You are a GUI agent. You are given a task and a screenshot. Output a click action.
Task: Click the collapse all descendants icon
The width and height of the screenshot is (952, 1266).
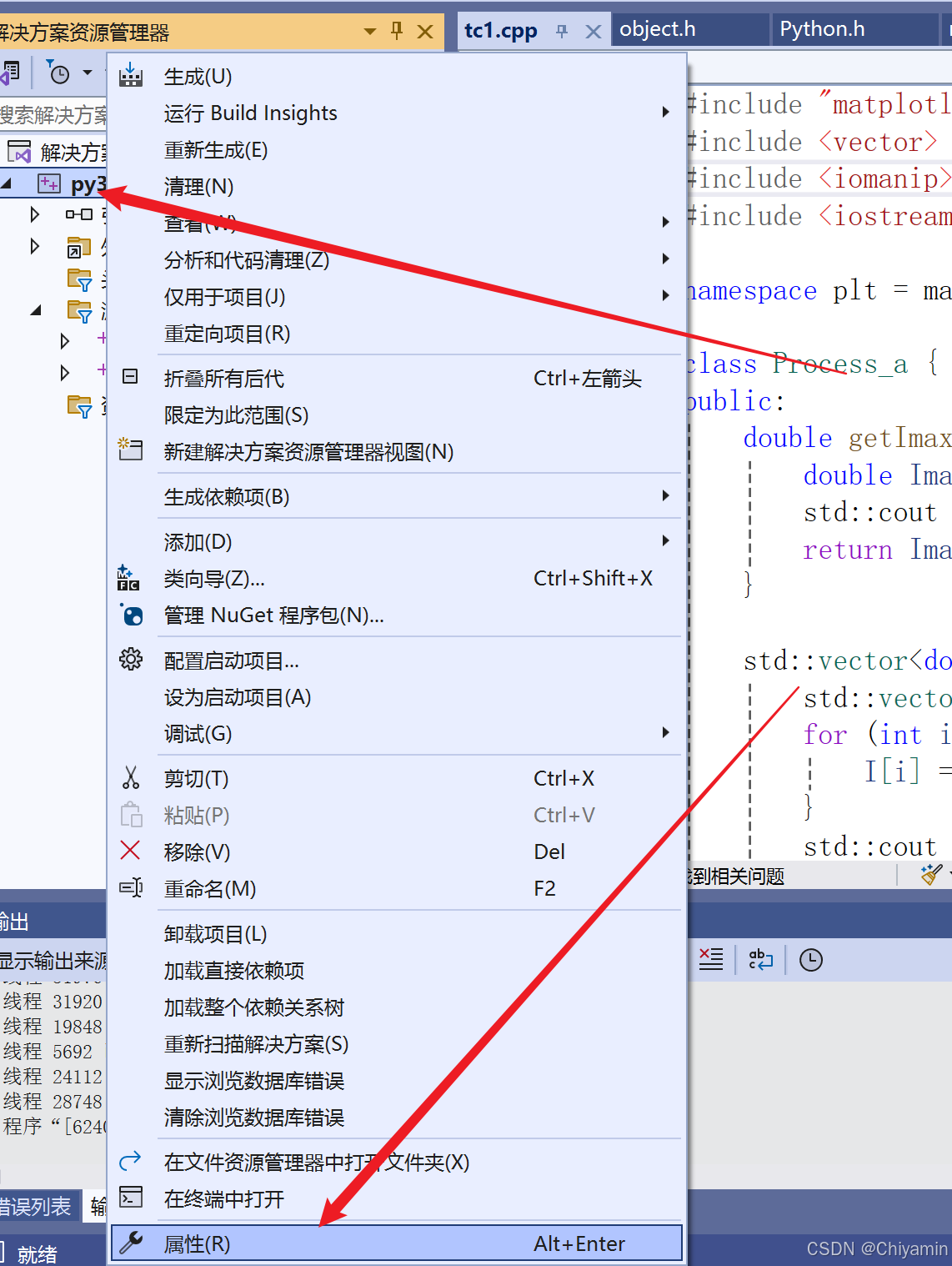130,377
